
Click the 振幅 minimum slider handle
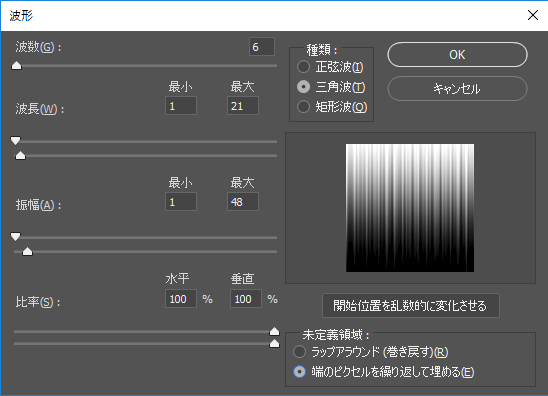pyautogui.click(x=15, y=237)
